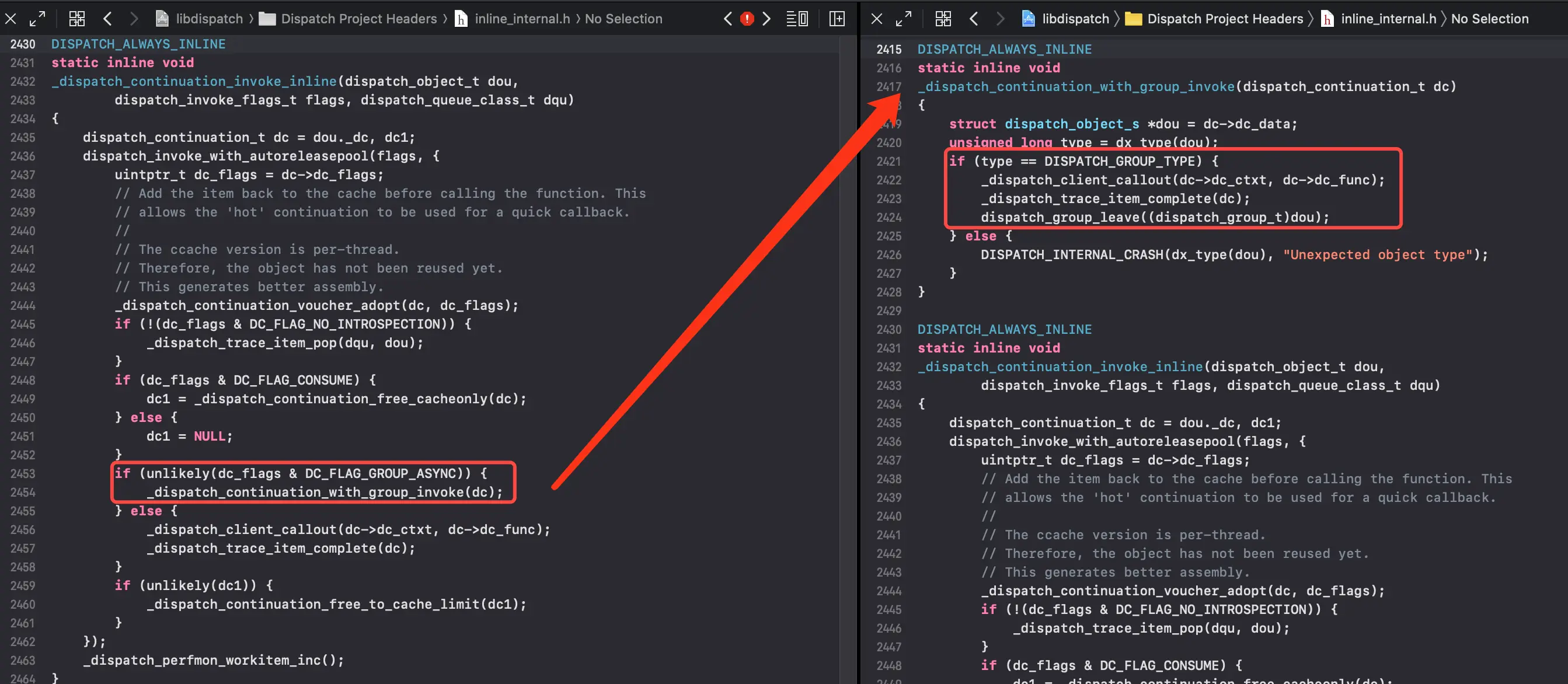Click 'dc1 = NULL;' line in left editor
This screenshot has width=1568, height=684.
tap(189, 437)
